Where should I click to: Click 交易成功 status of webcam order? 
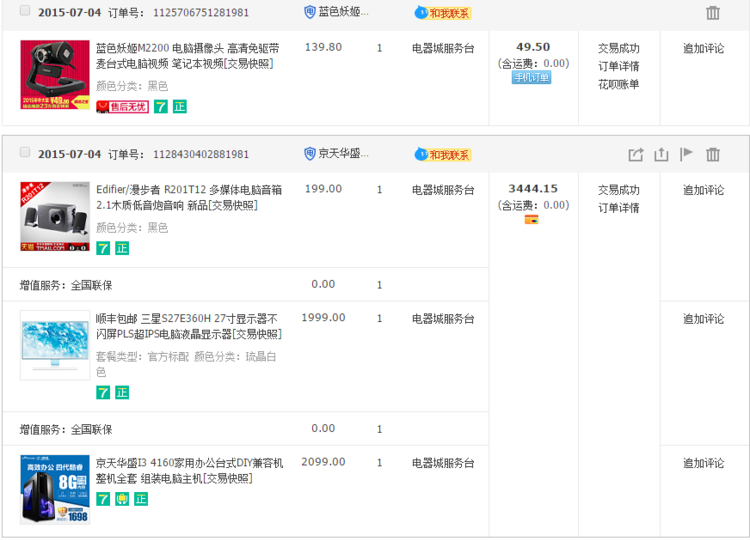pyautogui.click(x=618, y=48)
